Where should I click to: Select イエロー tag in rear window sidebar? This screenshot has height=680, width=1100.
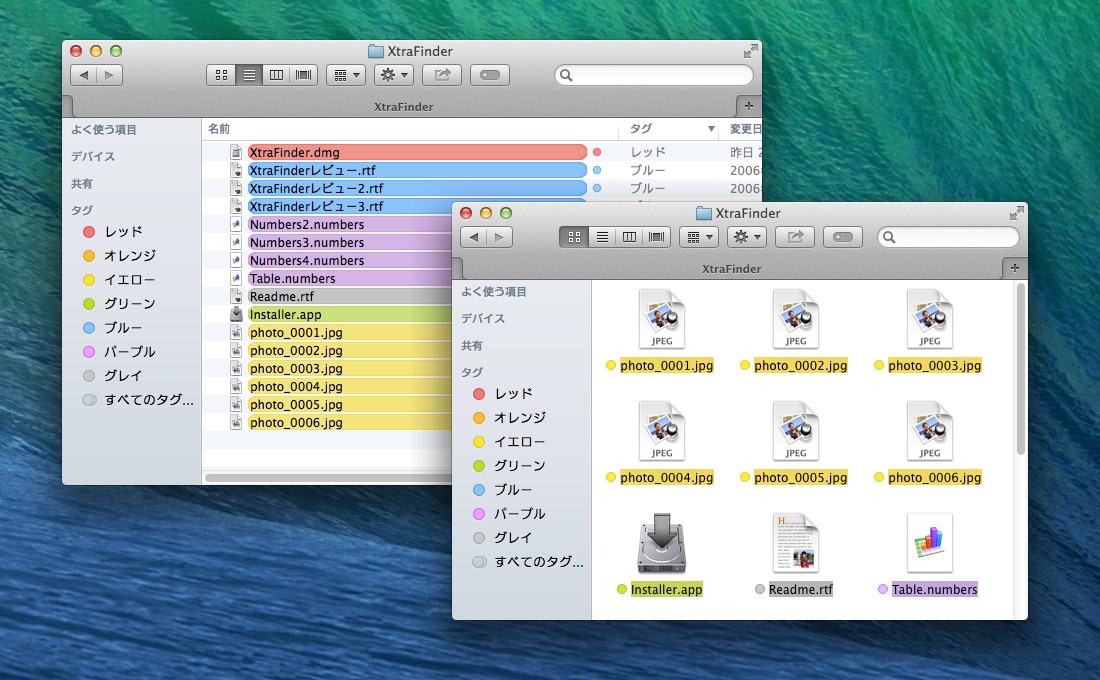[x=119, y=279]
